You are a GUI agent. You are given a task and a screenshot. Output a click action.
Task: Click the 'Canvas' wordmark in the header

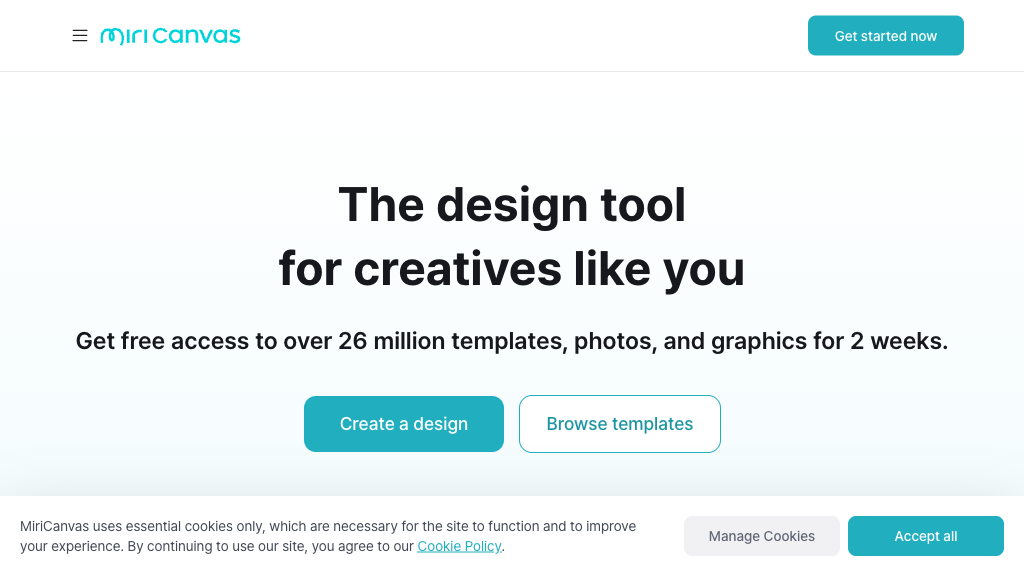tap(198, 36)
